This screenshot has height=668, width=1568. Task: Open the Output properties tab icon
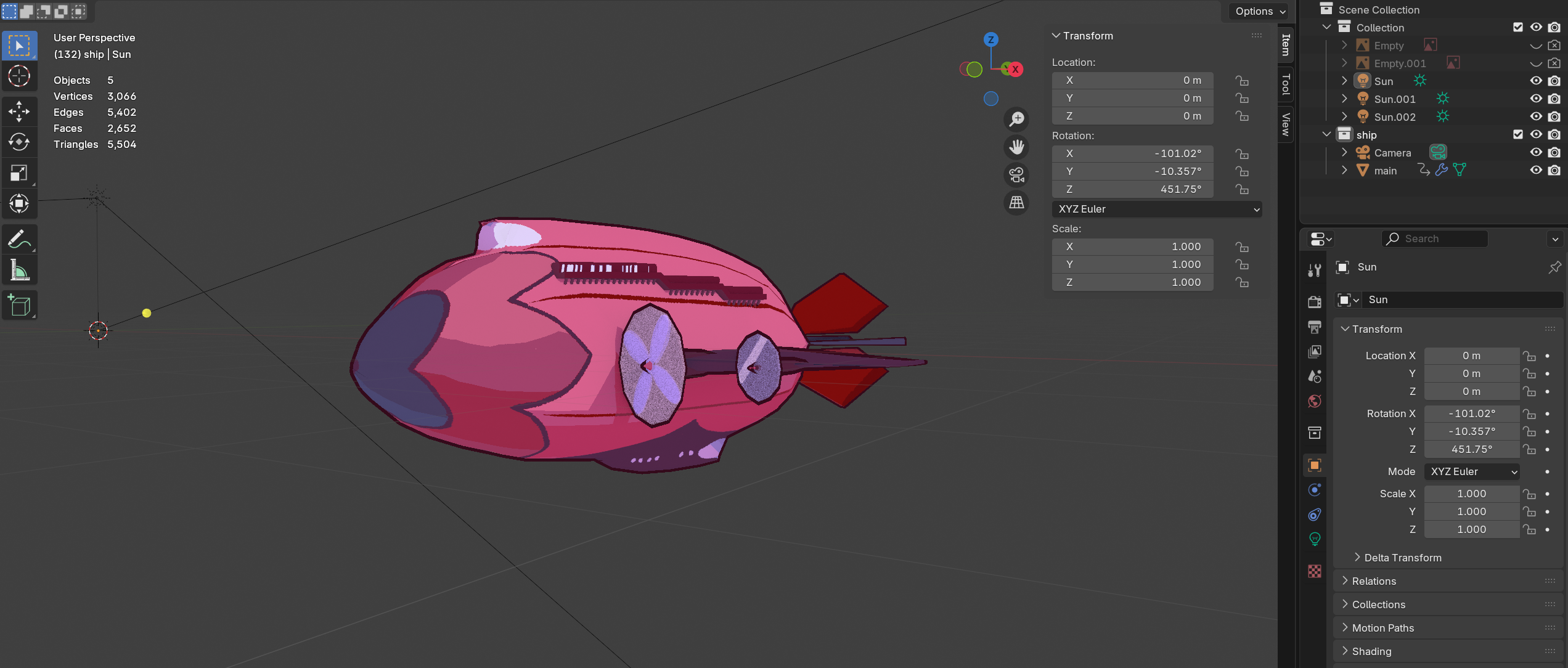tap(1314, 326)
